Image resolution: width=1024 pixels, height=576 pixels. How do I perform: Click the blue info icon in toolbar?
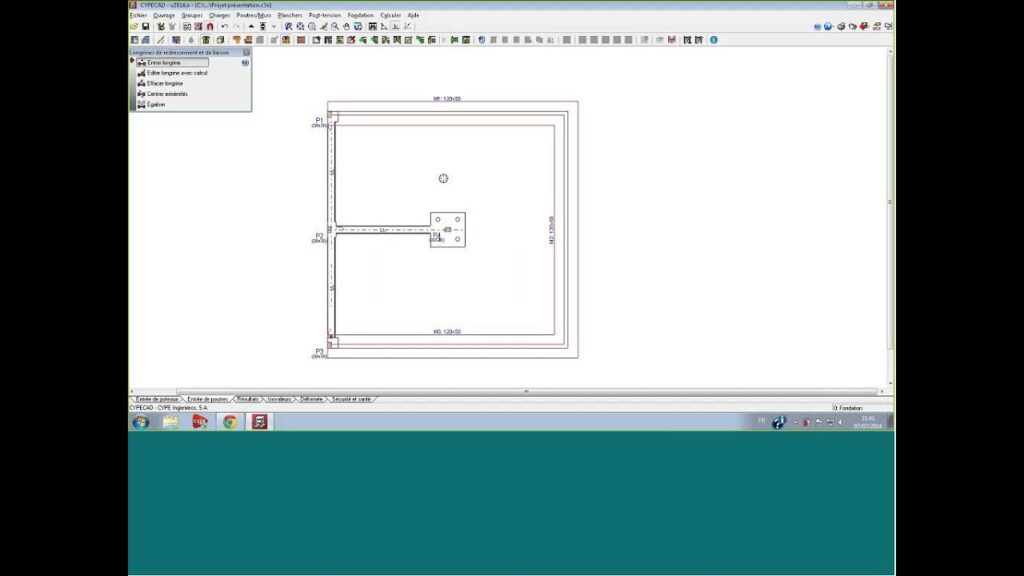pos(714,40)
